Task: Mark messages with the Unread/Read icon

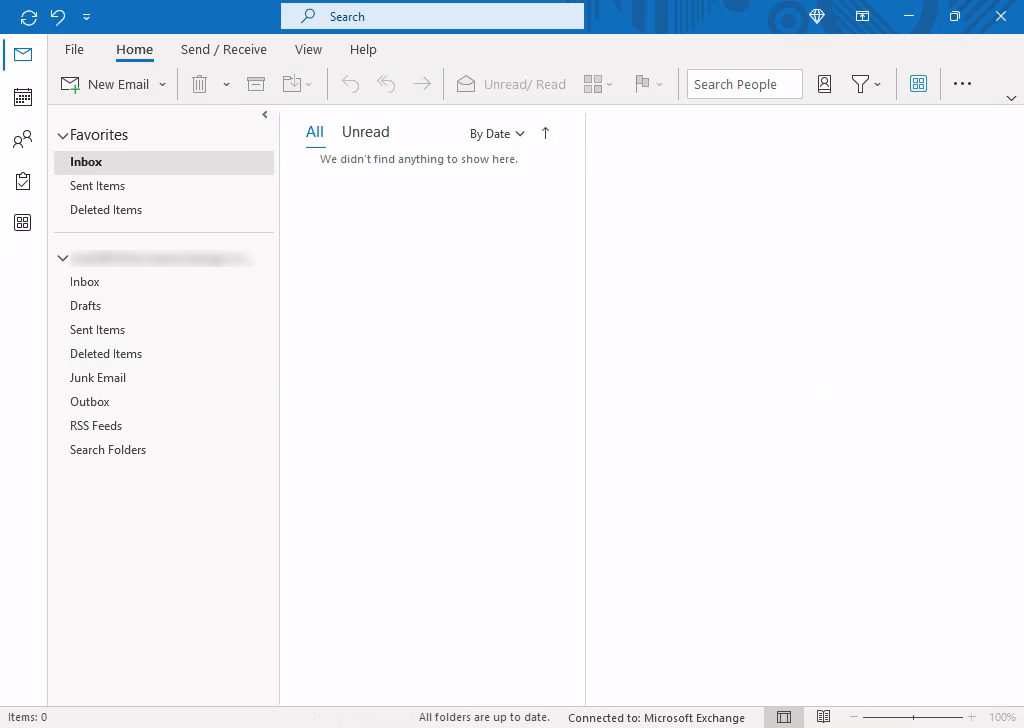Action: pos(511,84)
